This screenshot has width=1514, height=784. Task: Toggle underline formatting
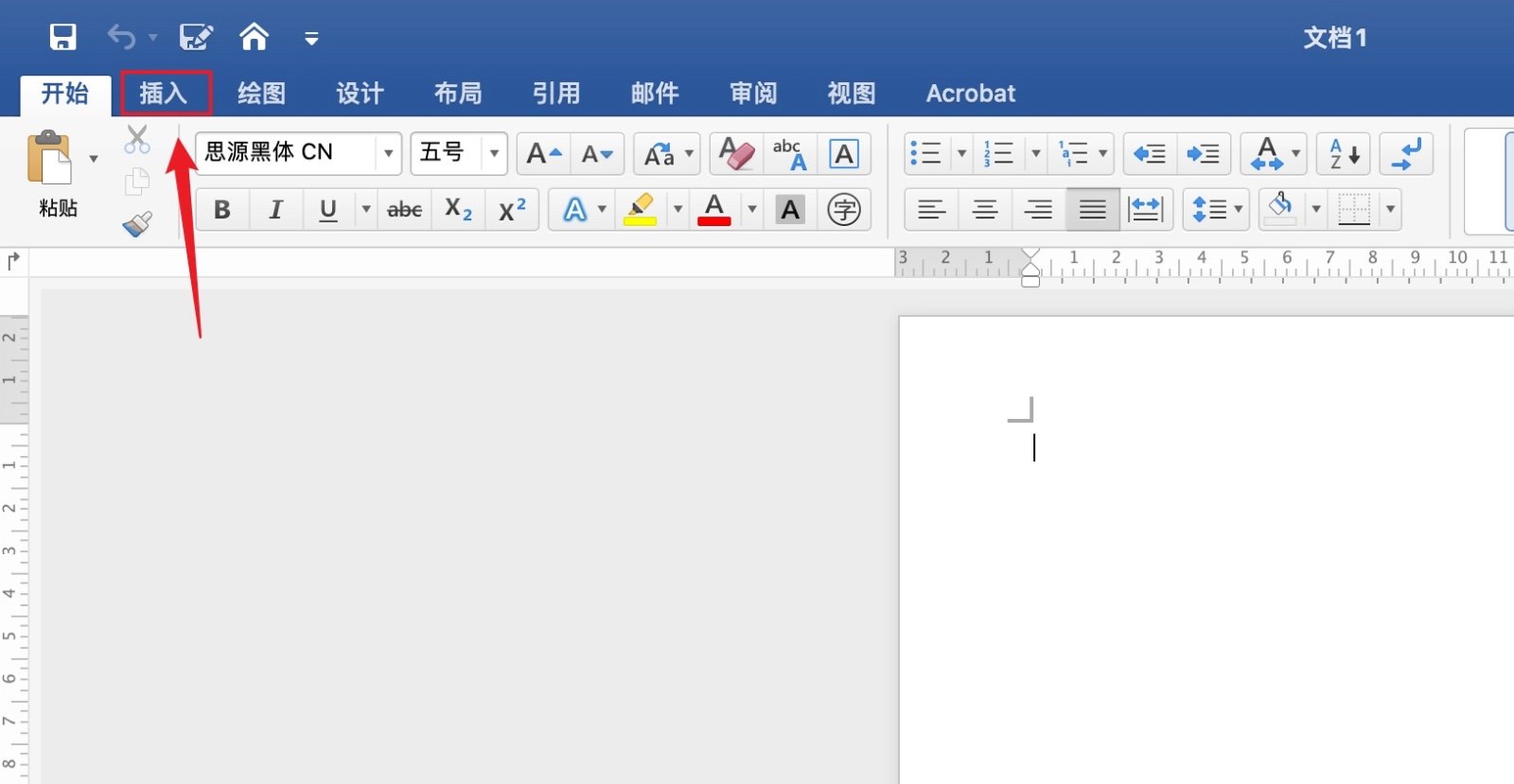pyautogui.click(x=328, y=210)
